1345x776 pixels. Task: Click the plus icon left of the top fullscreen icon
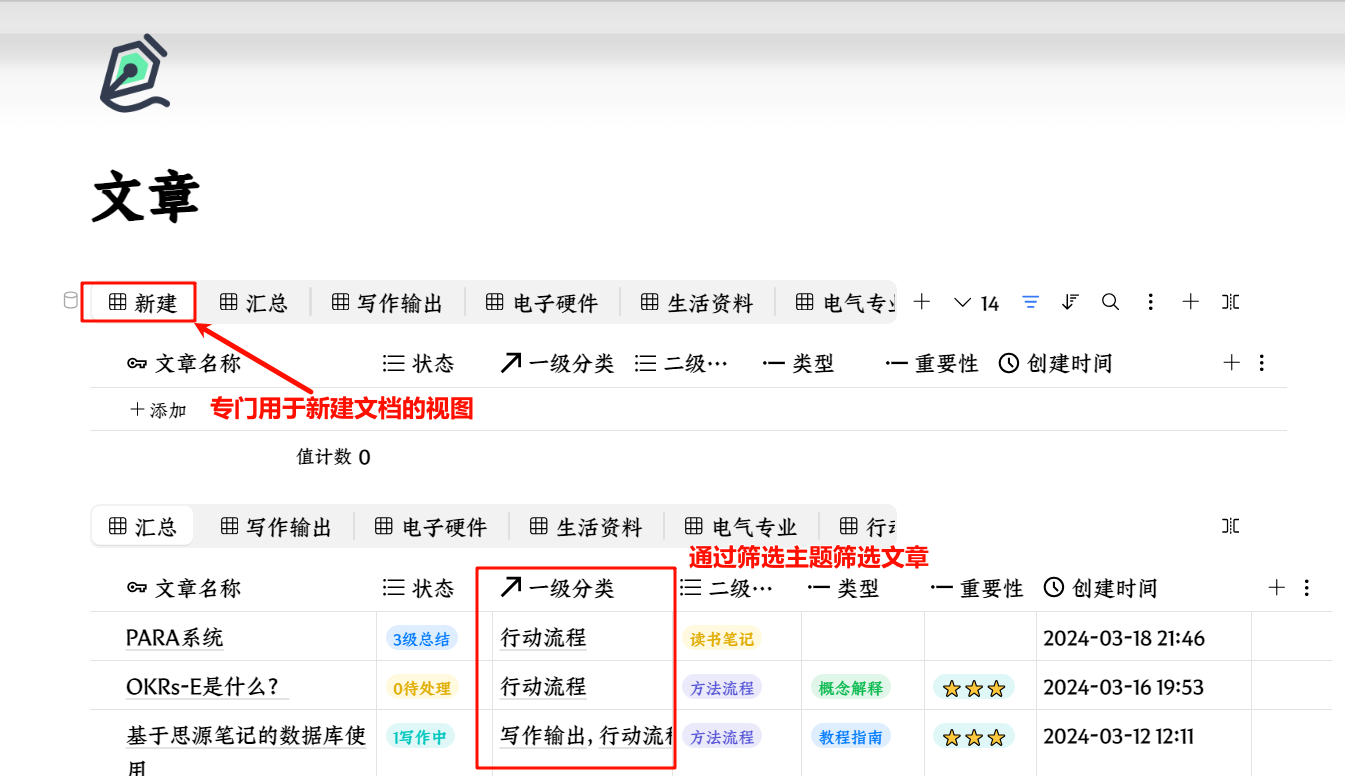click(x=1190, y=302)
